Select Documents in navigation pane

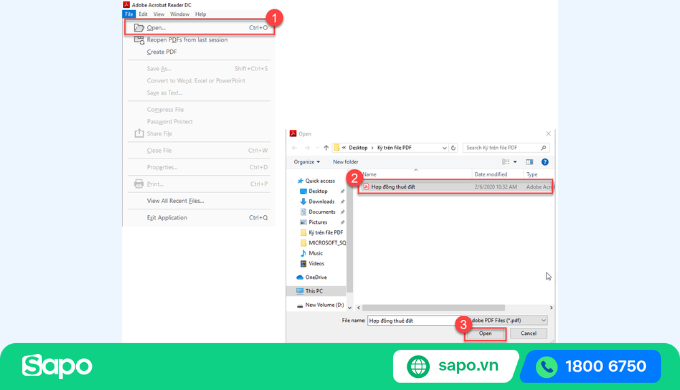(x=322, y=212)
